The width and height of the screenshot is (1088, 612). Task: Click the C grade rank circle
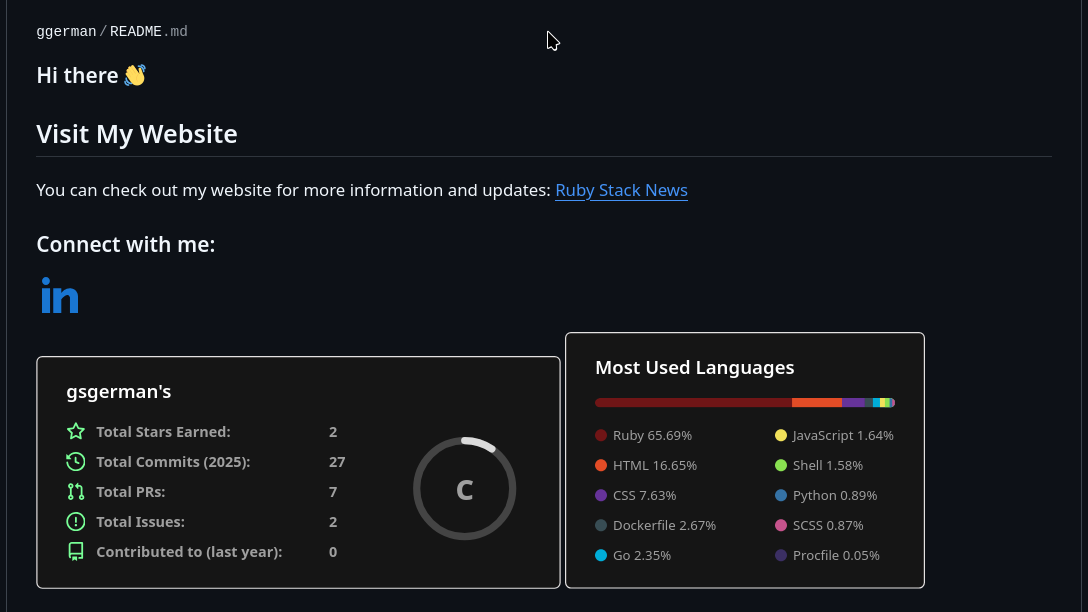(464, 489)
